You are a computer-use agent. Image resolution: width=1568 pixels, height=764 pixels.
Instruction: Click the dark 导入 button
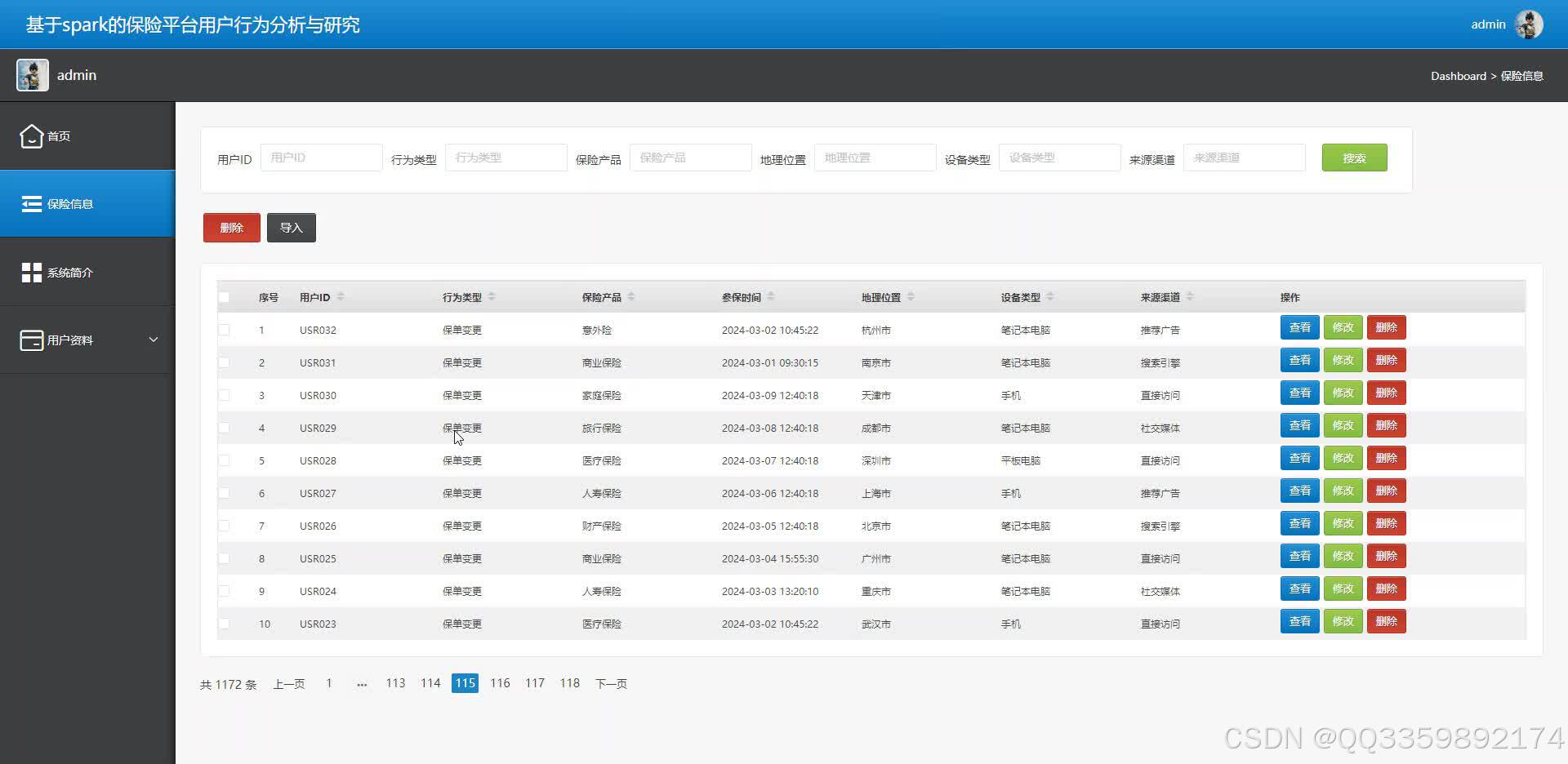[x=292, y=228]
